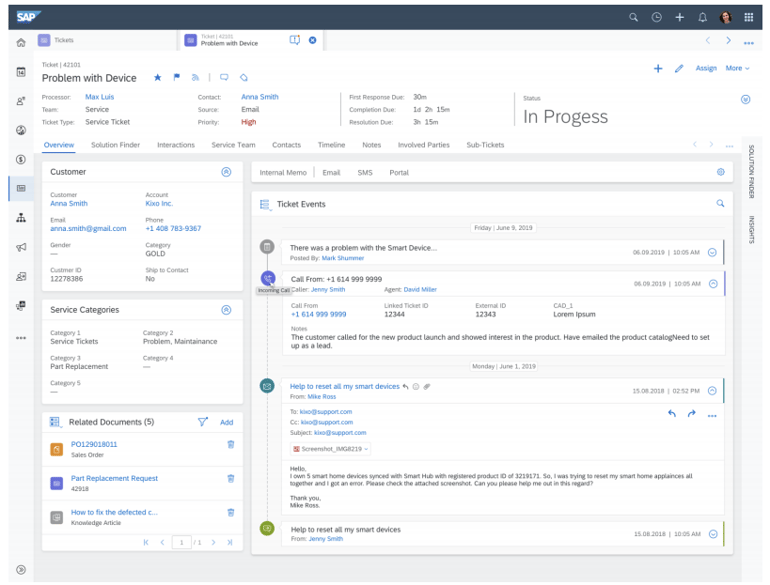
Task: Expand the Smart Device problem event
Action: coord(712,252)
